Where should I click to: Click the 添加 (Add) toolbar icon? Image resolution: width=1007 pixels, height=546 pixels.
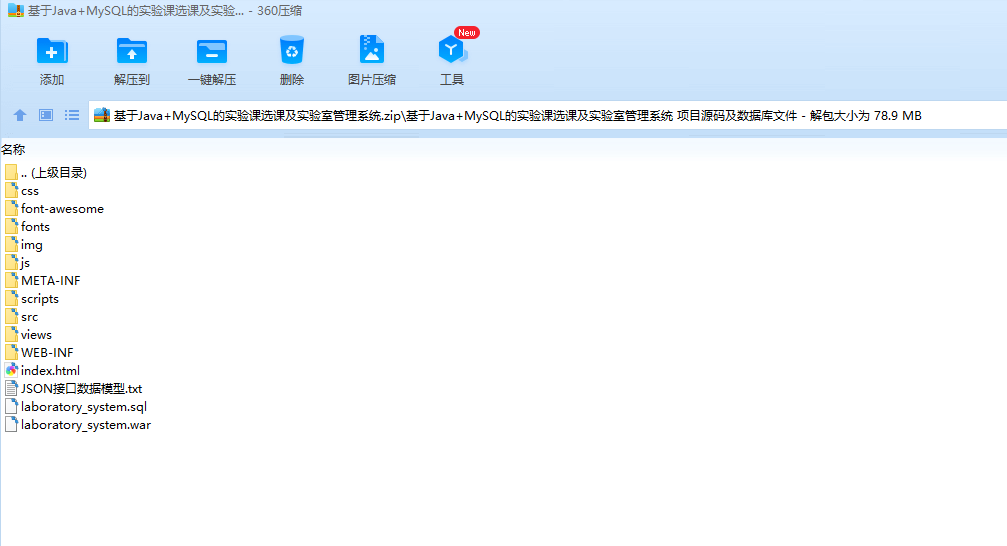[x=52, y=51]
